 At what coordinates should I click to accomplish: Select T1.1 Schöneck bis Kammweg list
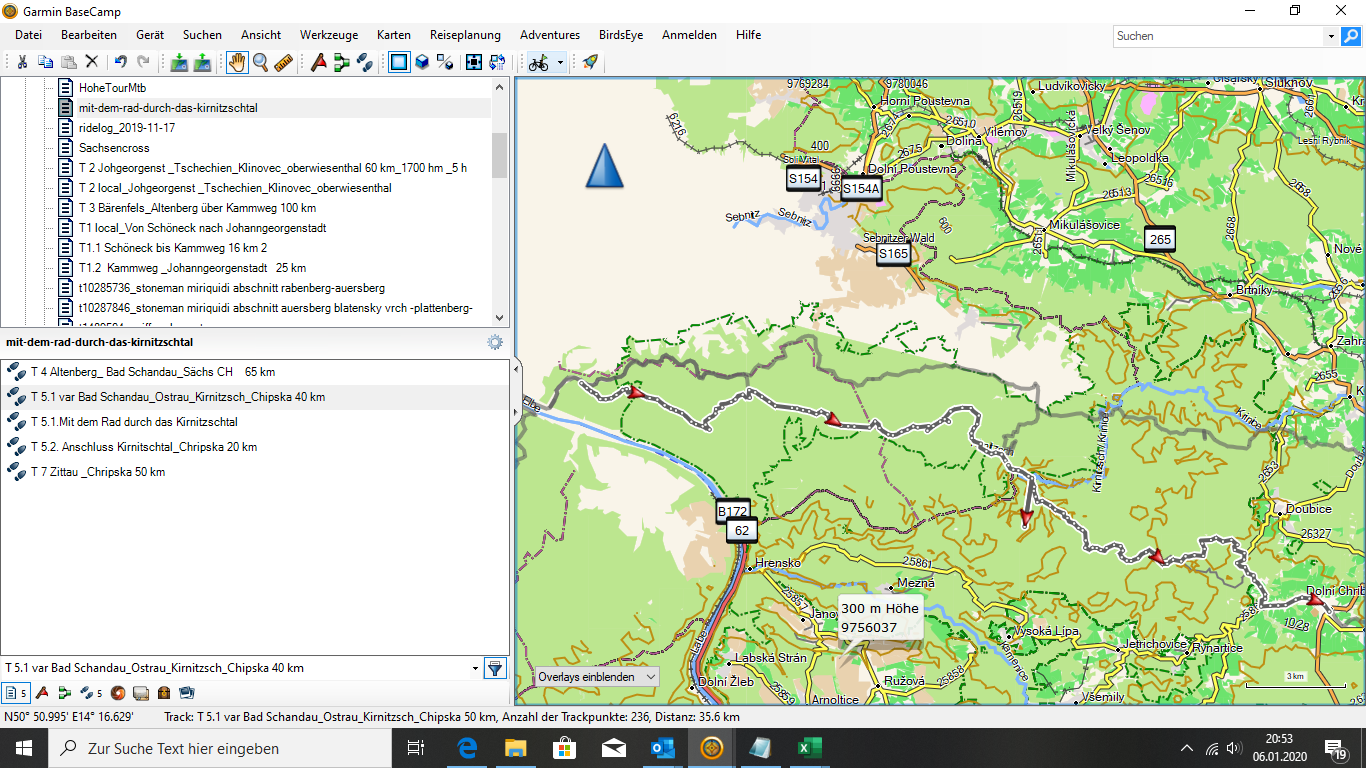tap(173, 248)
